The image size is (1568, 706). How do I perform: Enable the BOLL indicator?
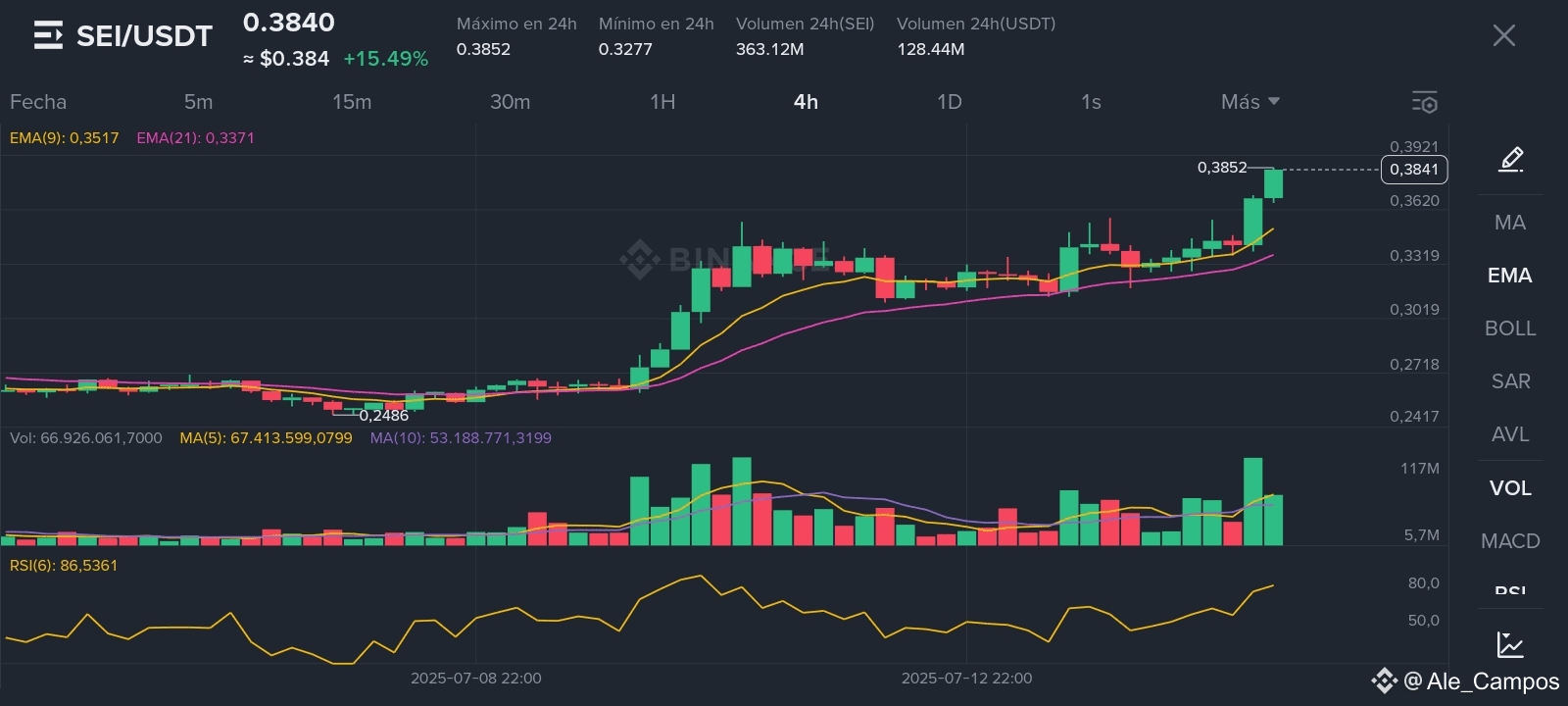point(1510,328)
